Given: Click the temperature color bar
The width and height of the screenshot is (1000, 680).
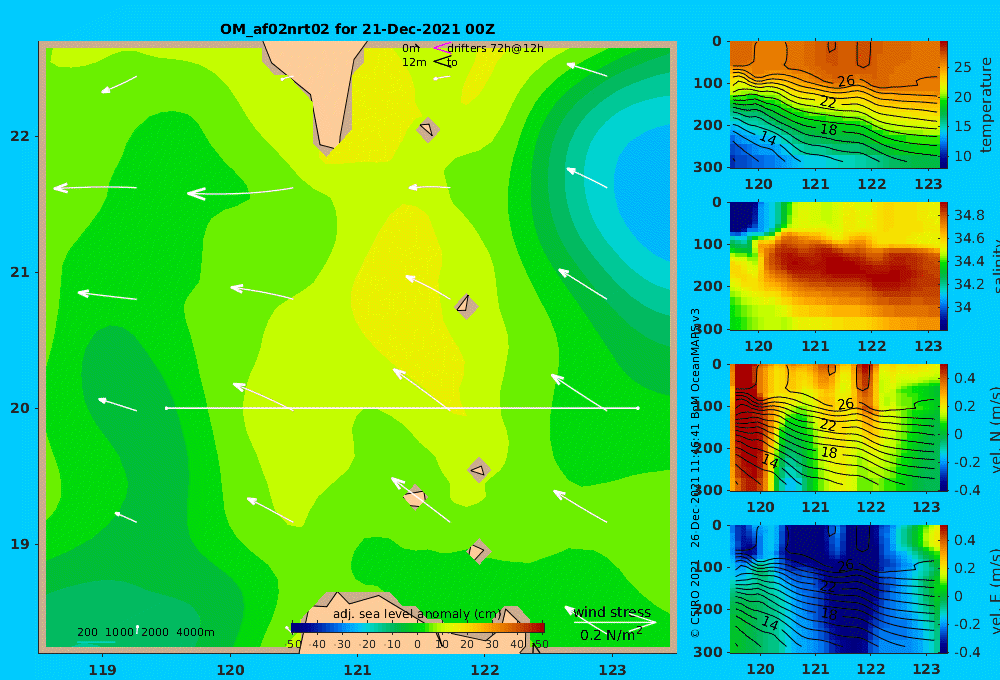Looking at the screenshot, I should click(943, 105).
